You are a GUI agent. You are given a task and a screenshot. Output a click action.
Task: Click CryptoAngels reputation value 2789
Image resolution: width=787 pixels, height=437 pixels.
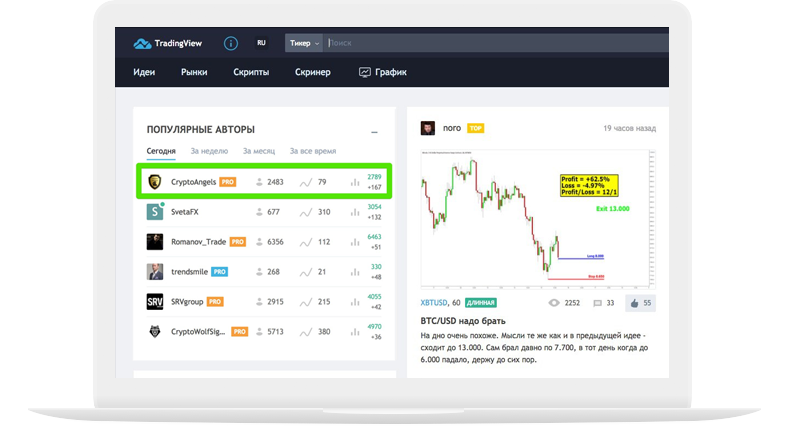[374, 177]
